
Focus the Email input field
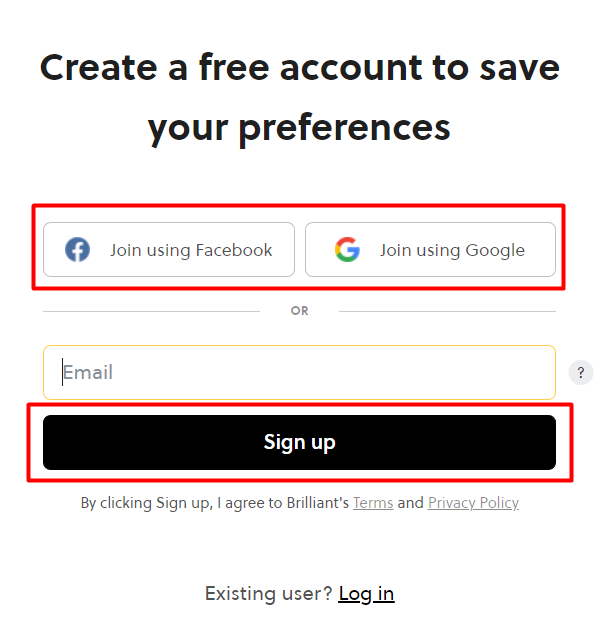tap(299, 373)
